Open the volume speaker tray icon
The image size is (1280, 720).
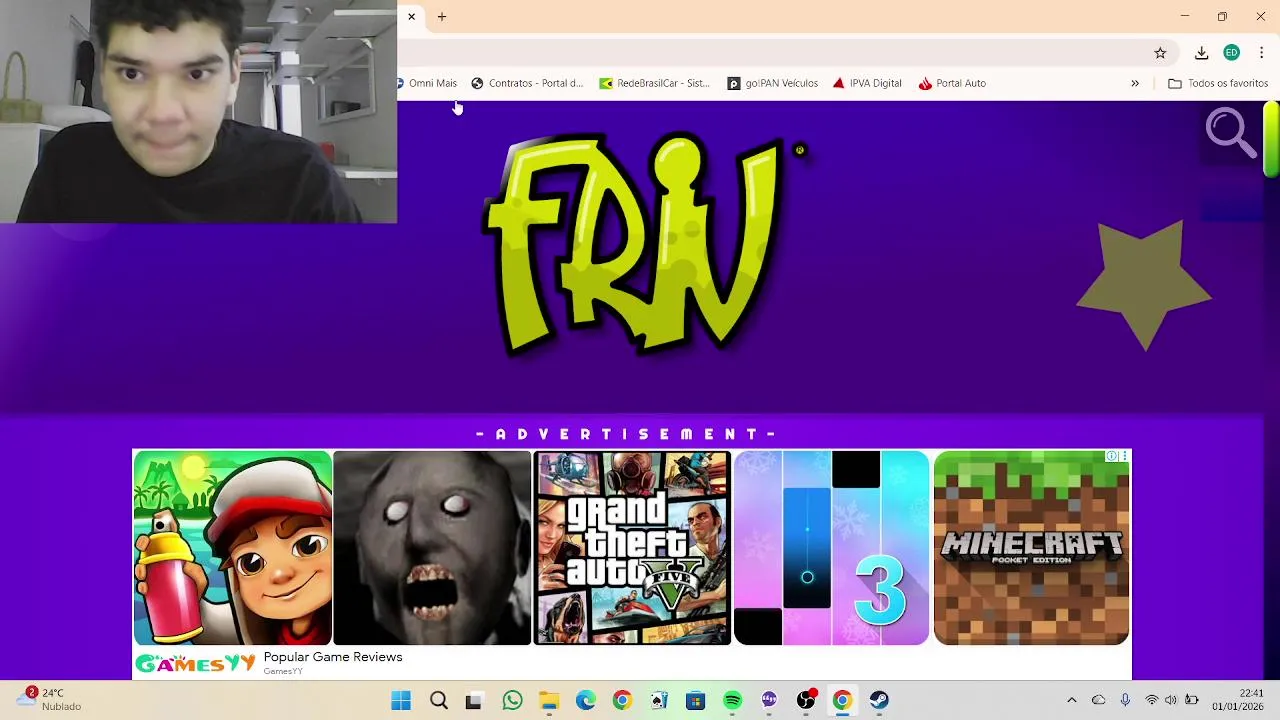1171,700
